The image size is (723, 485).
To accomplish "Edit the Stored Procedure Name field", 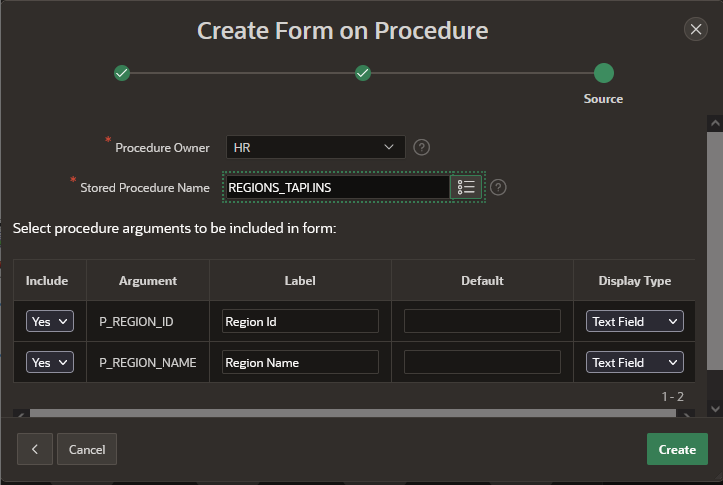I will click(338, 187).
